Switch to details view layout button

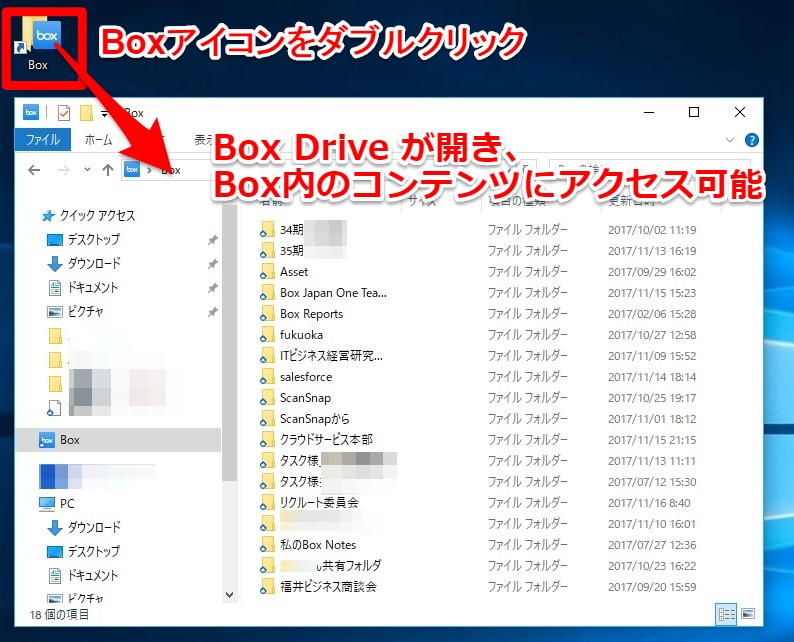point(726,615)
